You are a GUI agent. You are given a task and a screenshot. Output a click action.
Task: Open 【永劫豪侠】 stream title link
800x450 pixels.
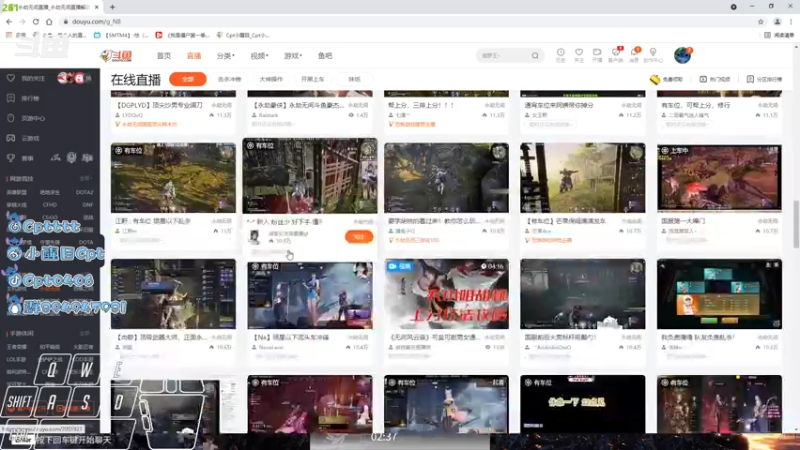[x=298, y=105]
